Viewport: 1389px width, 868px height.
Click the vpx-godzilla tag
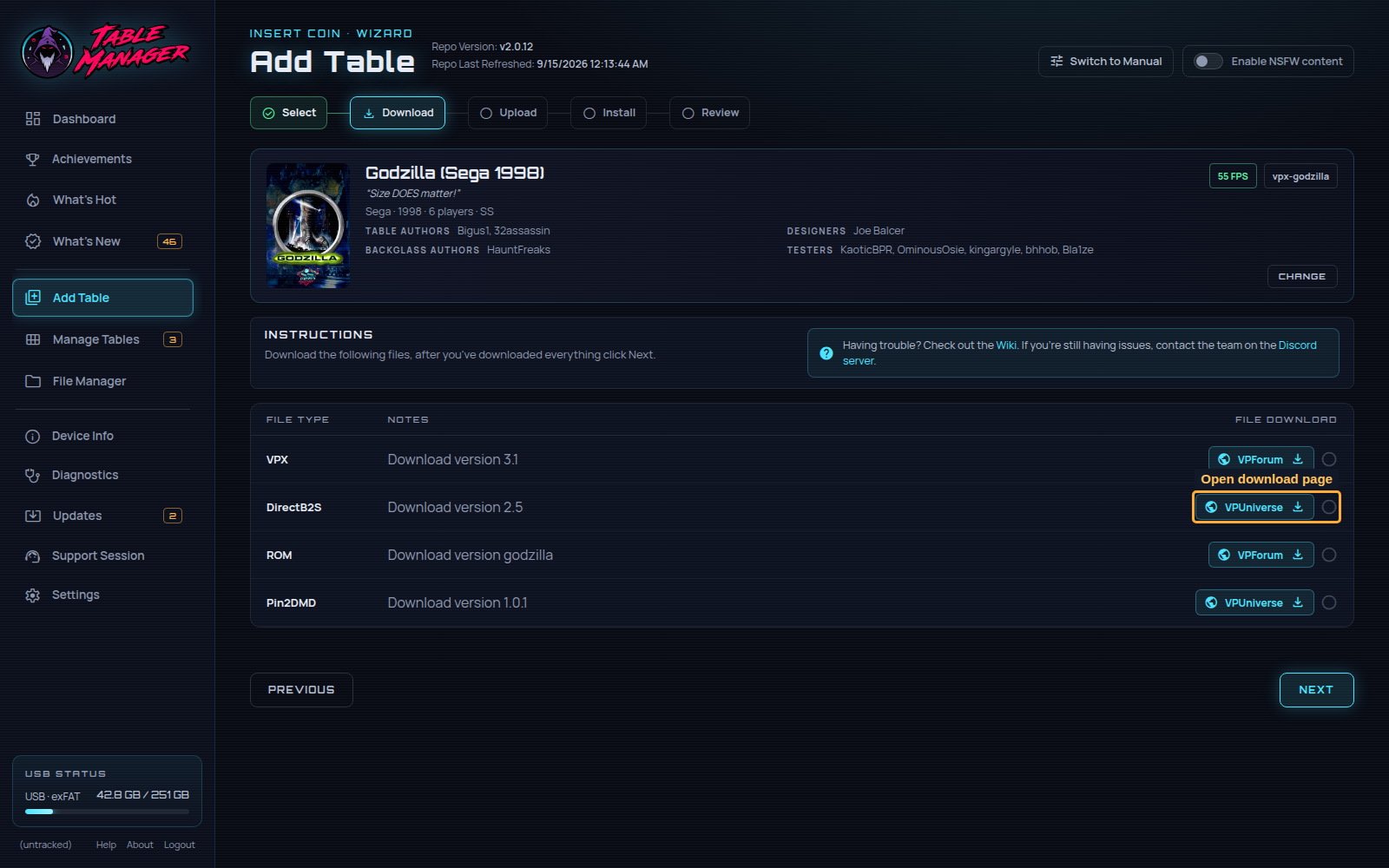tap(1300, 176)
